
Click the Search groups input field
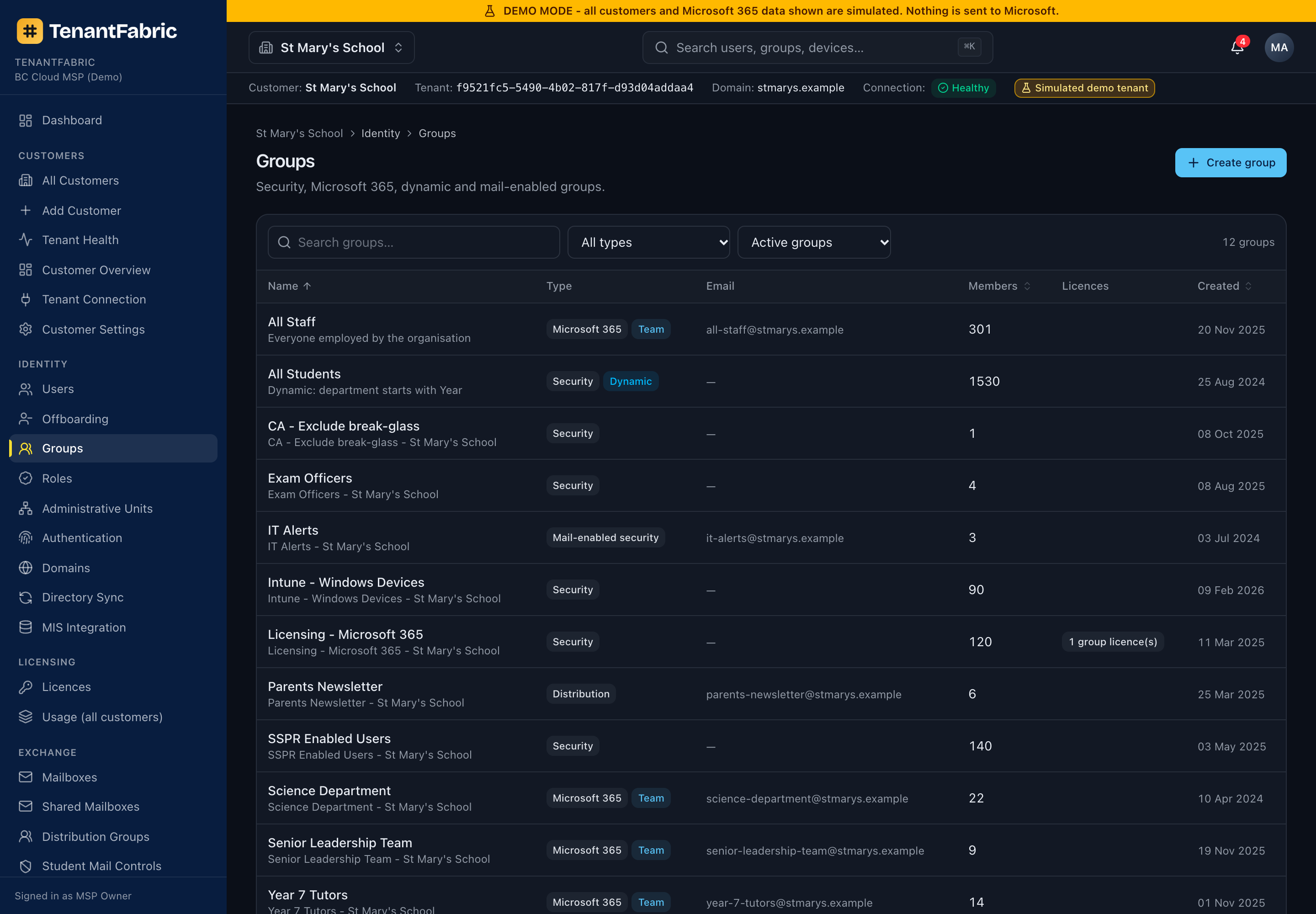[414, 242]
